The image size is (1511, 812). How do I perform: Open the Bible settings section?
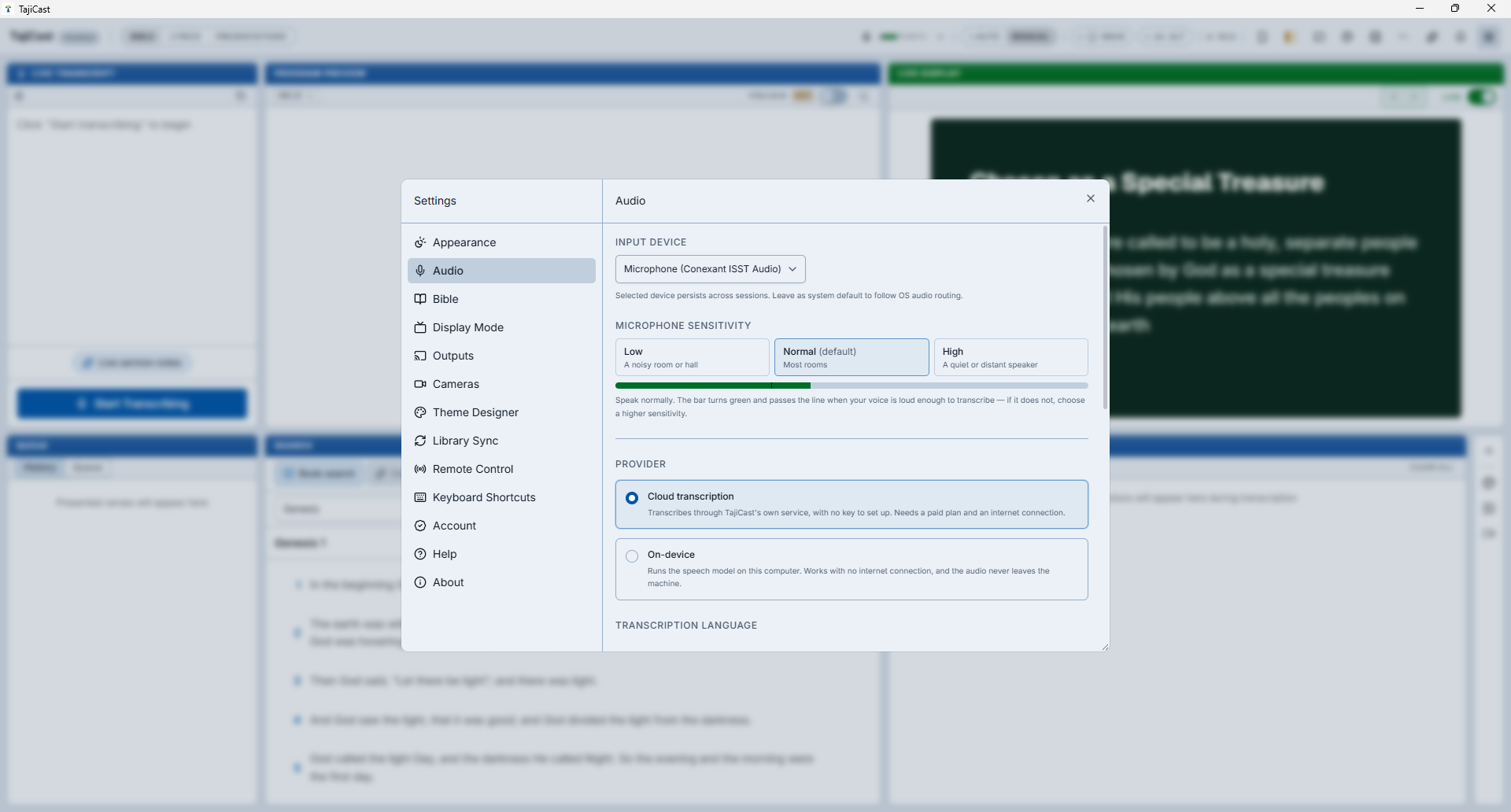(501, 299)
